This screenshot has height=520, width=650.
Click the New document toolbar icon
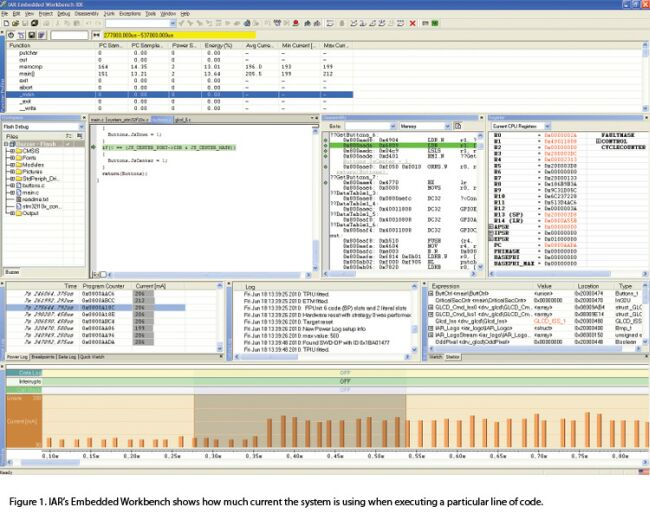6,24
